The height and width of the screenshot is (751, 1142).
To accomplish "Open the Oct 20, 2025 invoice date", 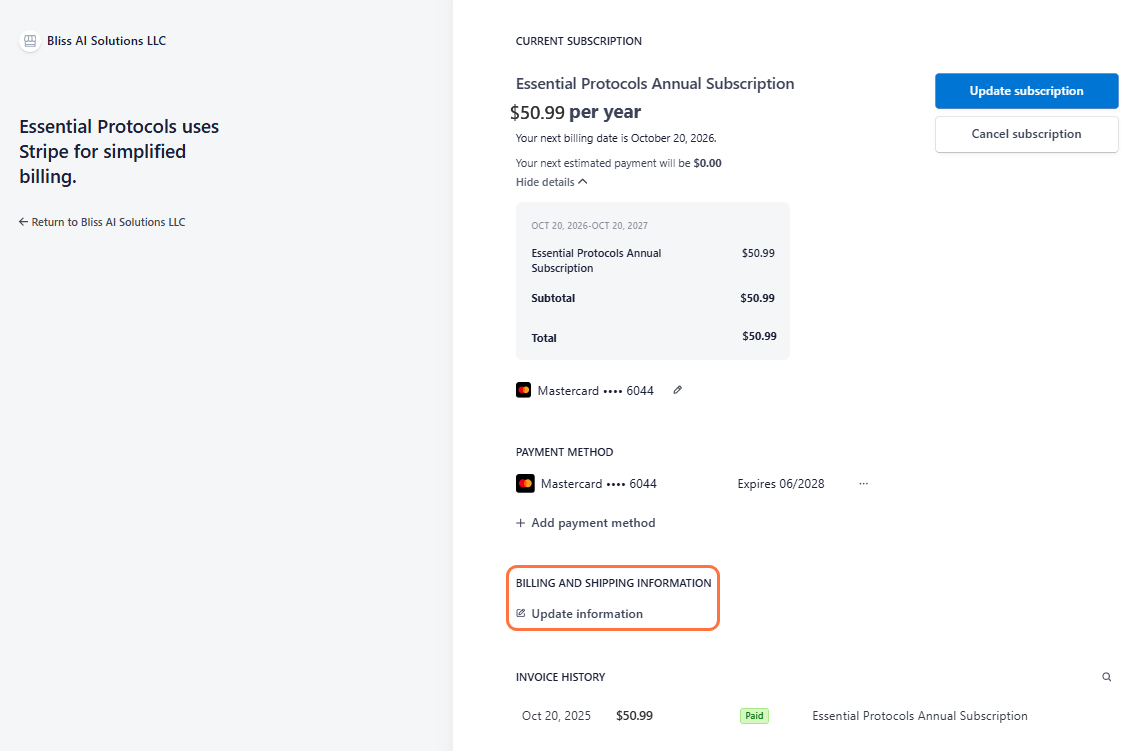I will pyautogui.click(x=556, y=716).
